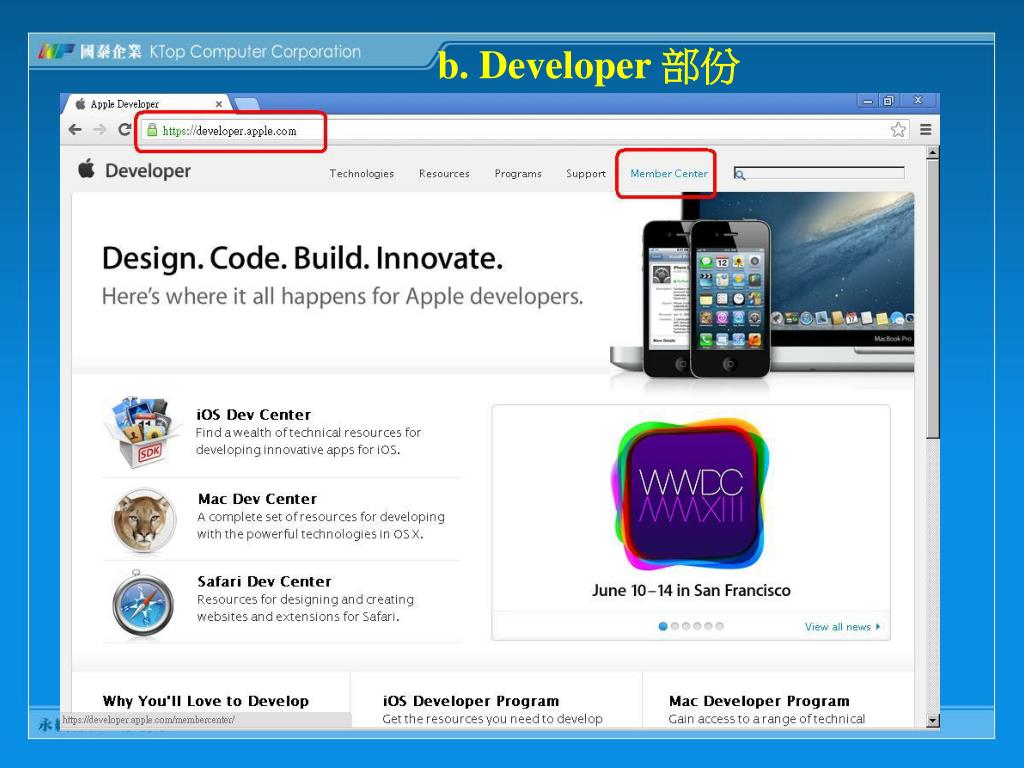Select the fifth news carousel dot
This screenshot has width=1024, height=768.
coord(708,626)
